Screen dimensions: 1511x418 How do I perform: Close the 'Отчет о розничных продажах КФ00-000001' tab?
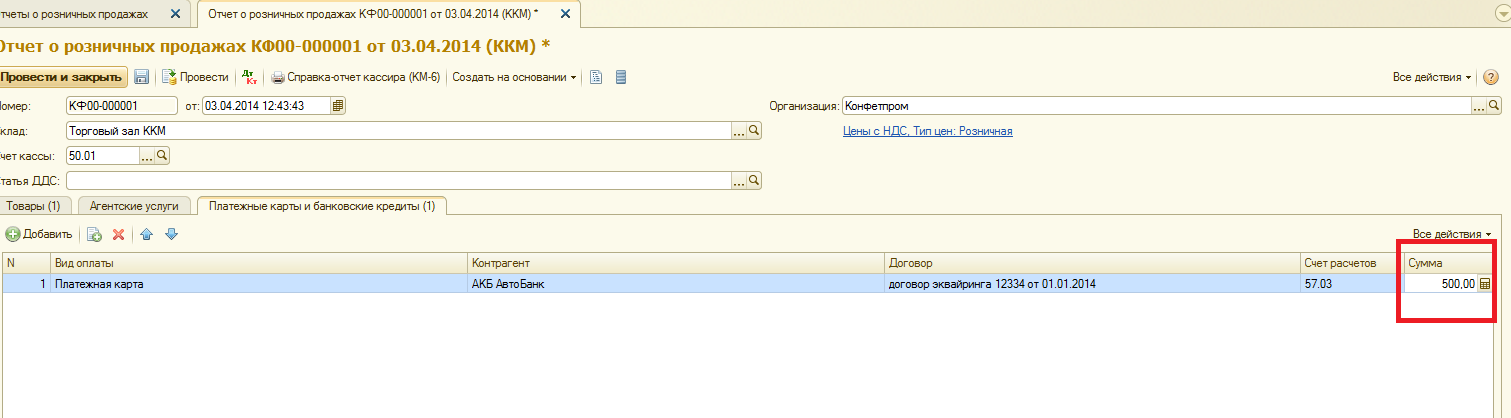[565, 14]
